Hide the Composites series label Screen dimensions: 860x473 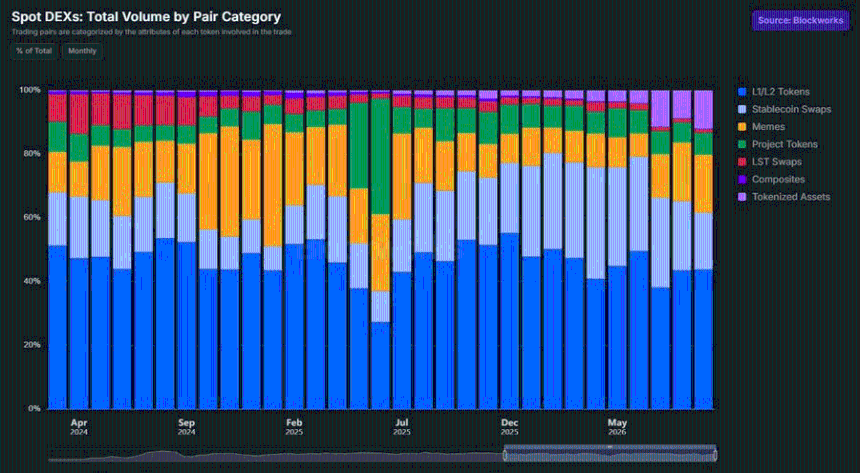click(x=778, y=179)
